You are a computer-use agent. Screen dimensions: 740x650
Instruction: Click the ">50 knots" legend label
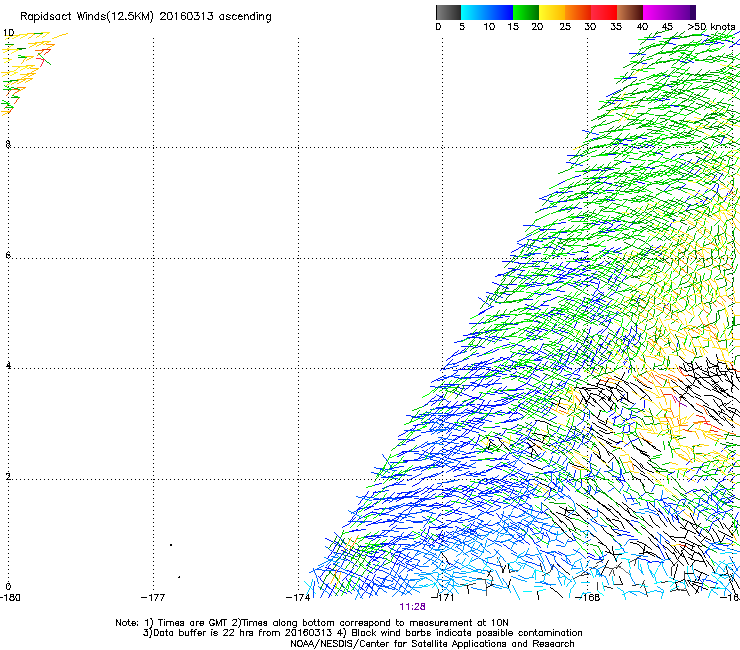711,27
